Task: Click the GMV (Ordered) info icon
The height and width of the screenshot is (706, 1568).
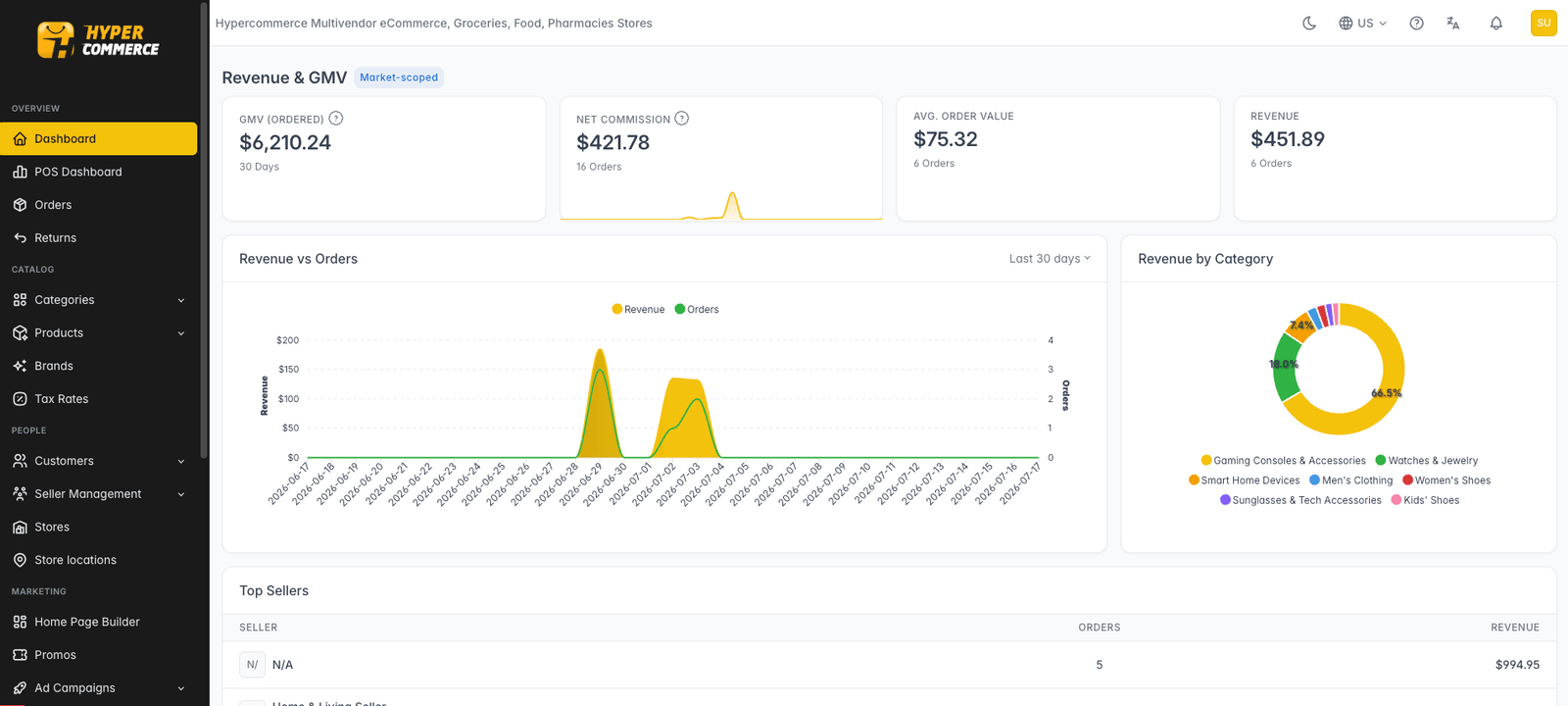Action: 336,119
